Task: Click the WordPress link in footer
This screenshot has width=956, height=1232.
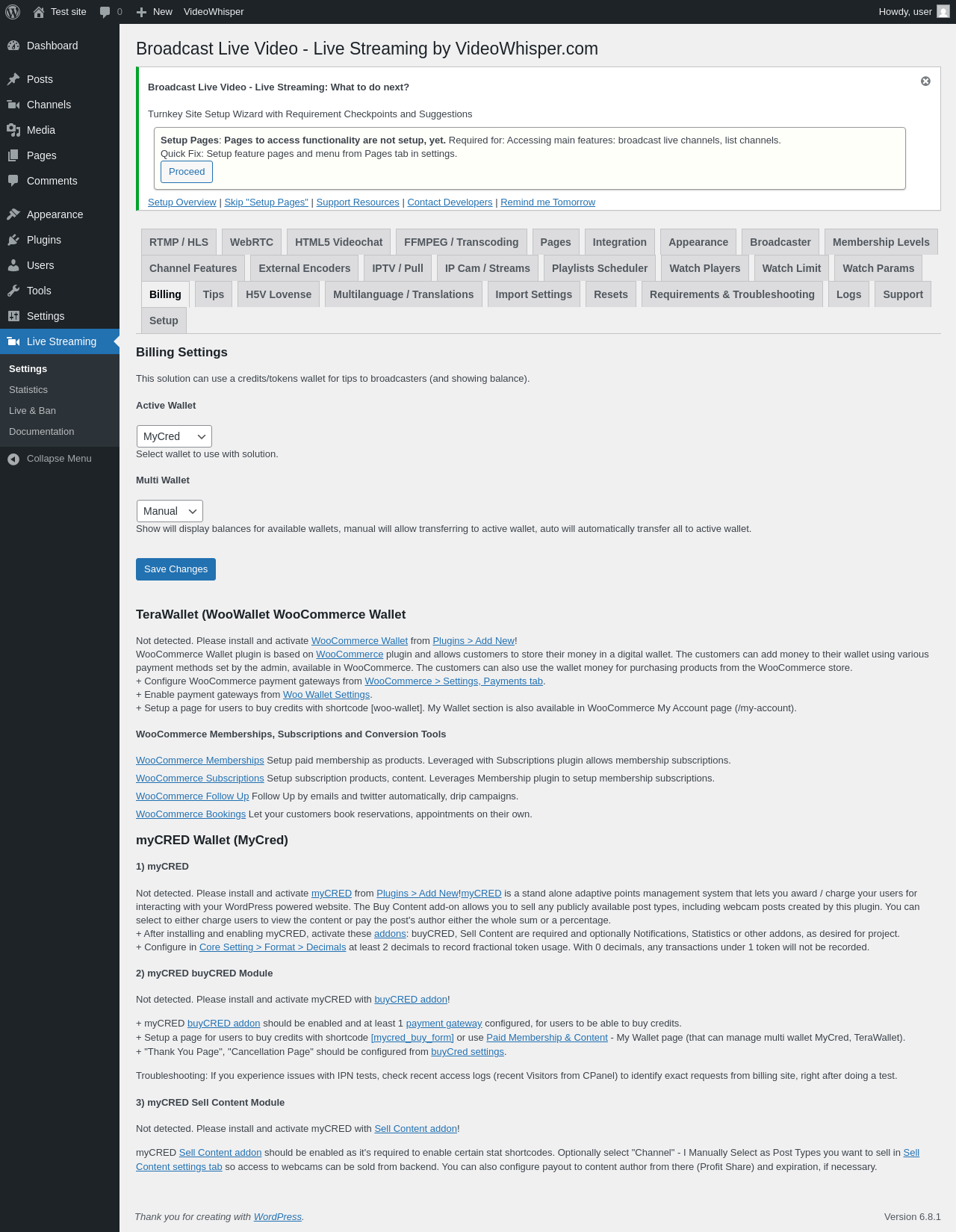Action: 278,1217
